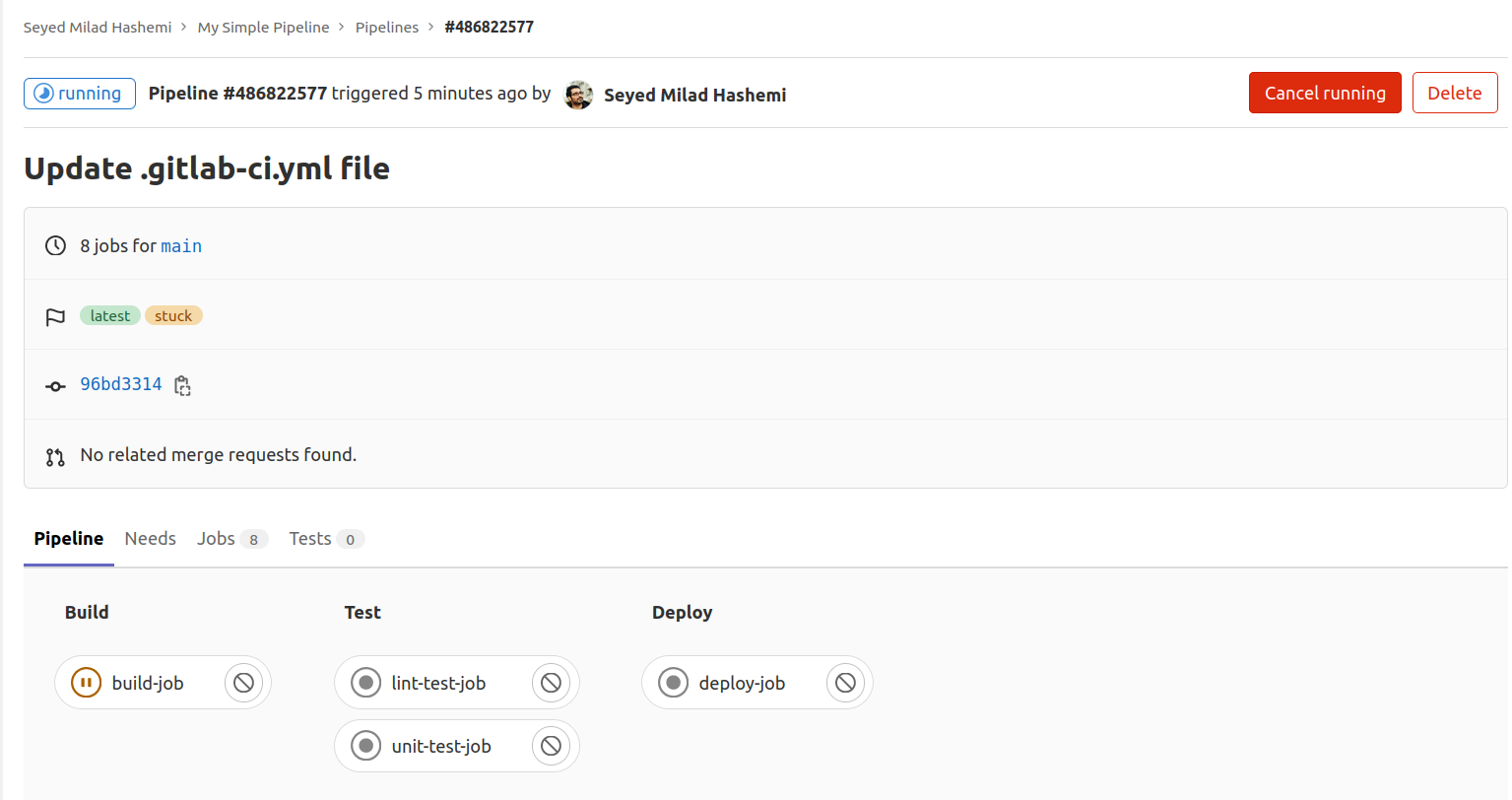The image size is (1512, 800).
Task: Cancel the deploy-job with its cancel icon
Action: (x=845, y=683)
